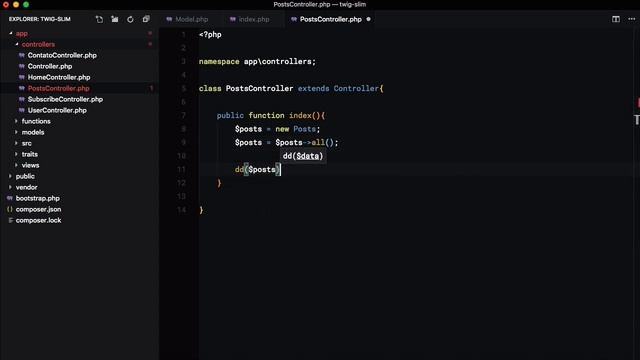Viewport: 640px width, 360px height.
Task: Open bootstrap.php from Explorer
Action: click(38, 198)
